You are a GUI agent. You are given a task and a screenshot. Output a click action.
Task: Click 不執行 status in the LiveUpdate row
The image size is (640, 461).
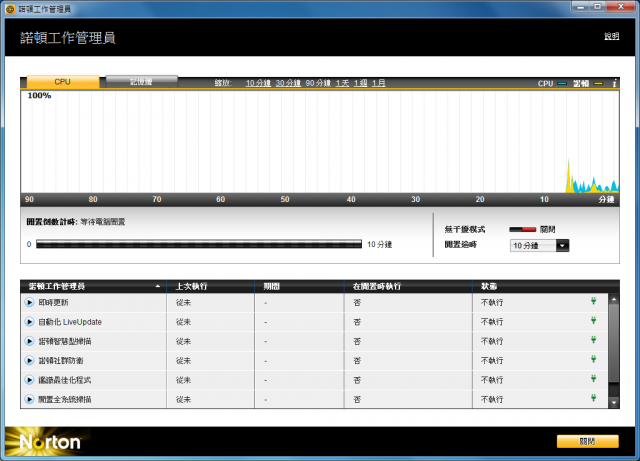[492, 322]
